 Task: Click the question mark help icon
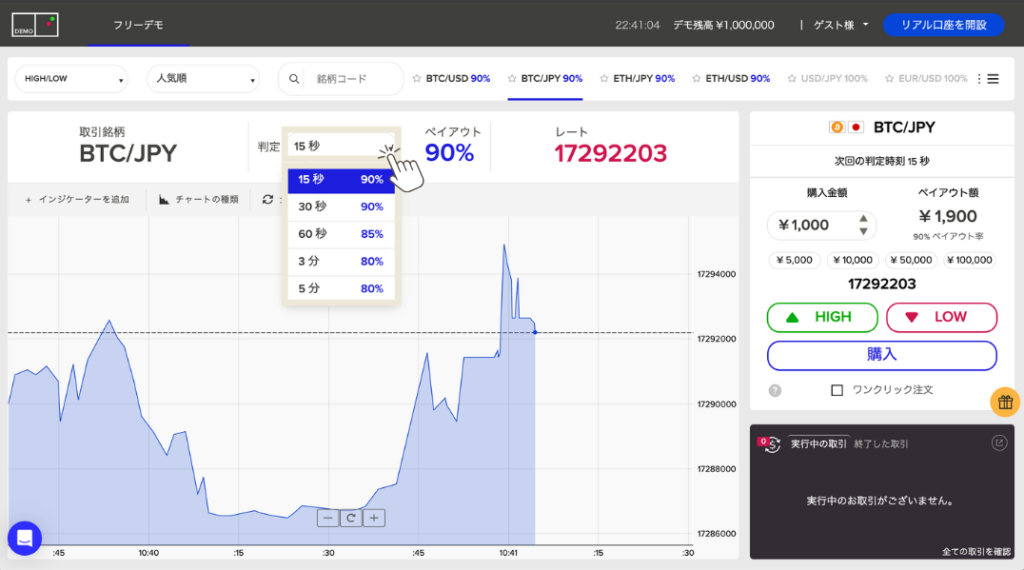pyautogui.click(x=775, y=390)
